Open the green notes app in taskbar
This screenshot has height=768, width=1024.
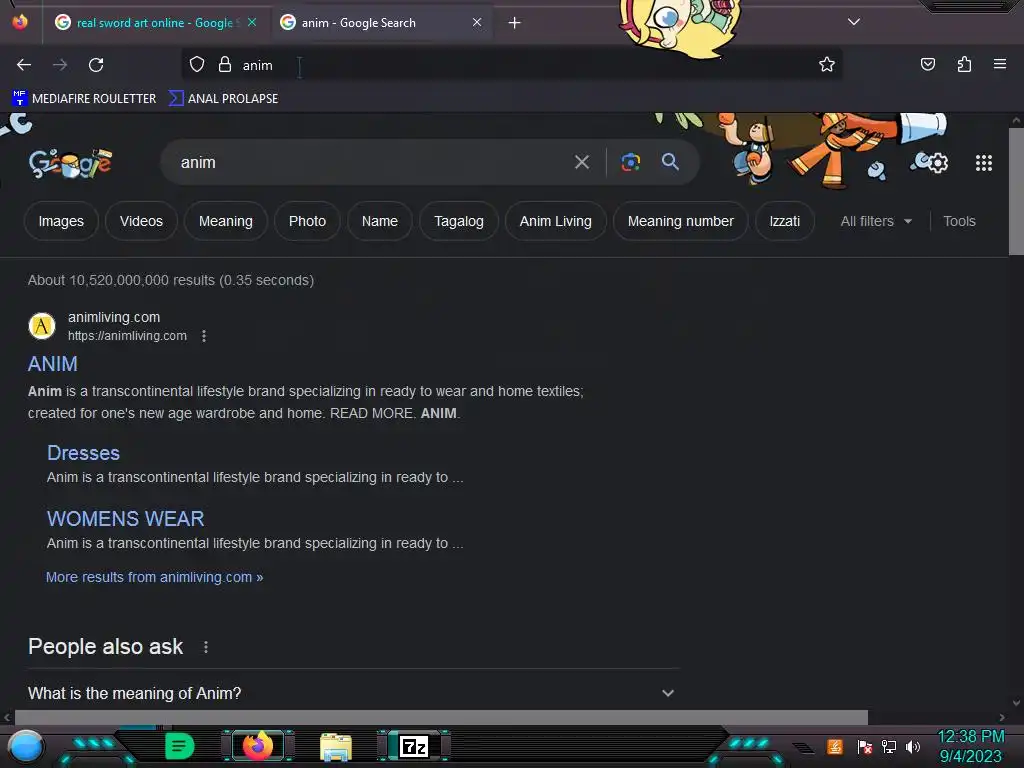(179, 746)
